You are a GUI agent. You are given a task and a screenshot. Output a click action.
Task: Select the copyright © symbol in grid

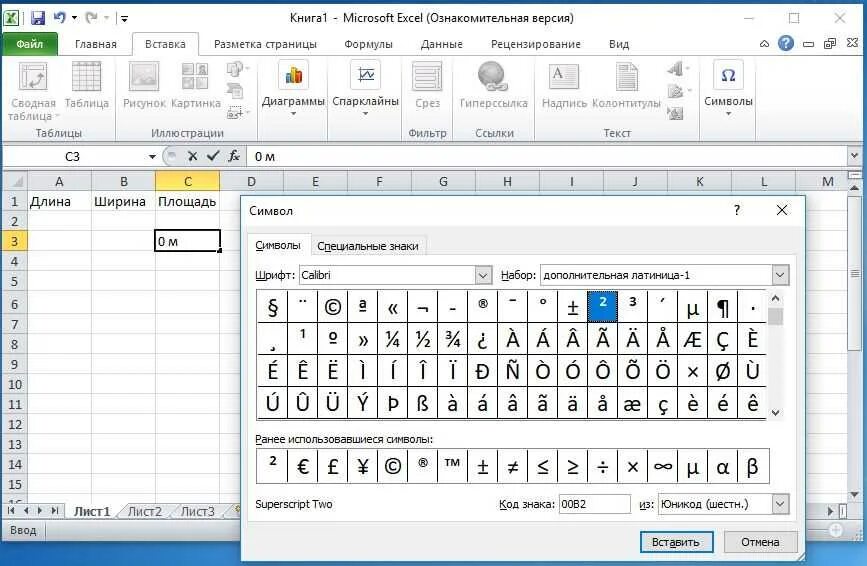pos(332,307)
